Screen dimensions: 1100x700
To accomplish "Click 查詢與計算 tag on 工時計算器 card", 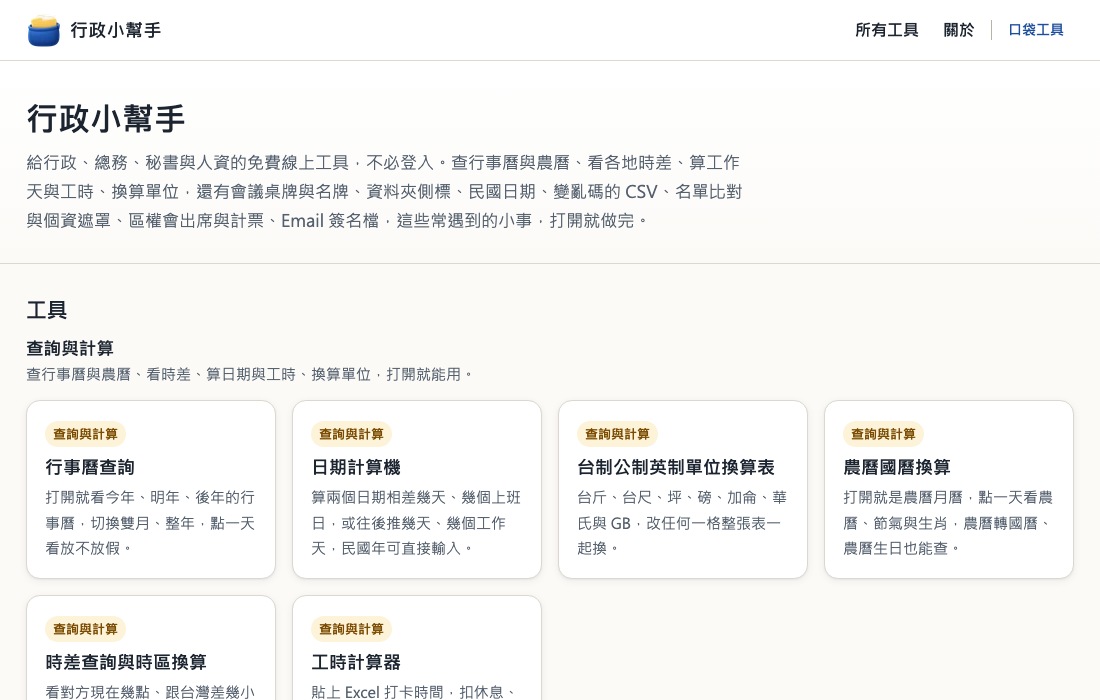I will point(351,629).
